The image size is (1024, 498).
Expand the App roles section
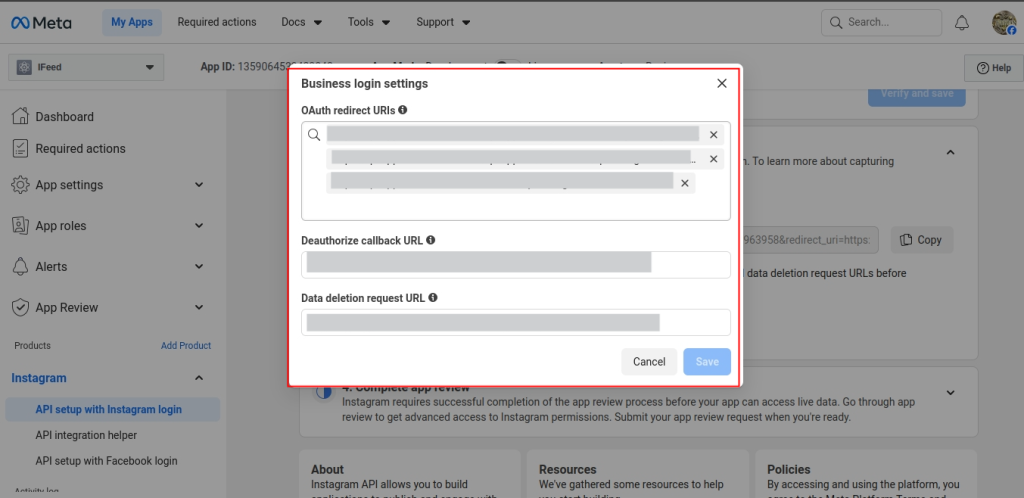tap(199, 226)
